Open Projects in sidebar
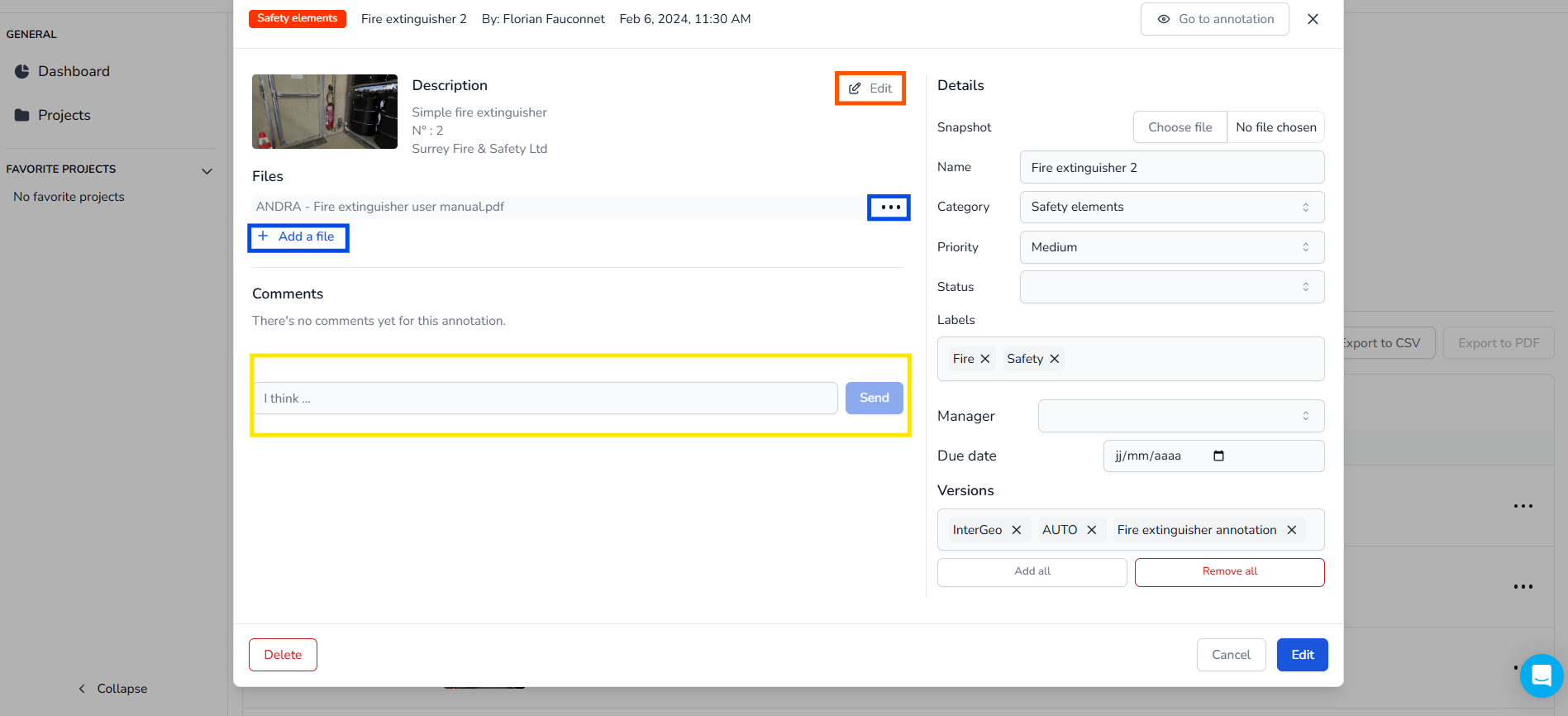This screenshot has height=716, width=1568. click(64, 115)
